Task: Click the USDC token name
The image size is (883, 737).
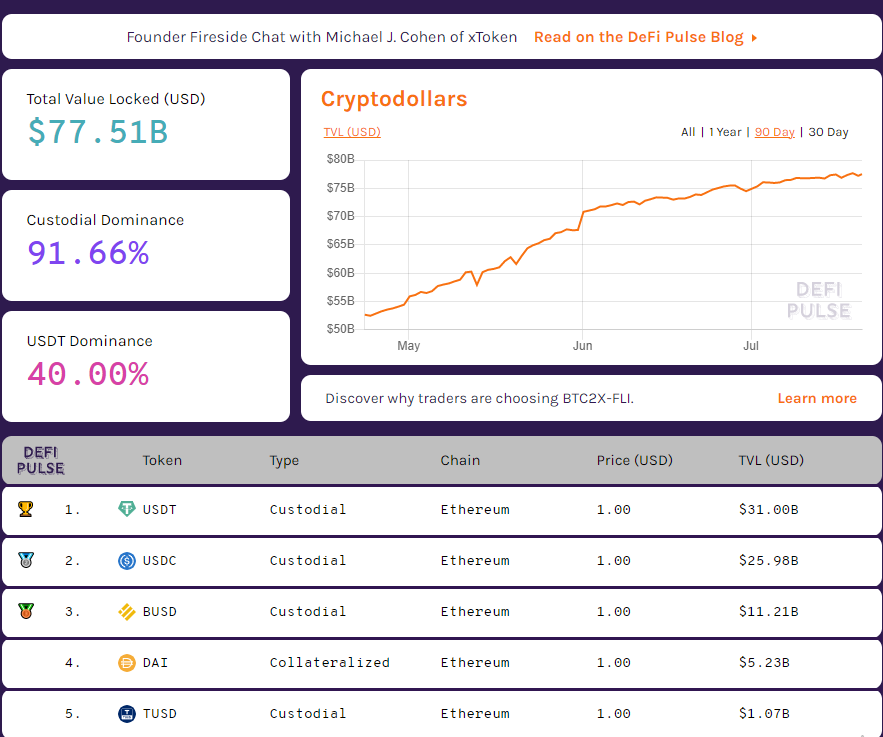Action: 159,561
